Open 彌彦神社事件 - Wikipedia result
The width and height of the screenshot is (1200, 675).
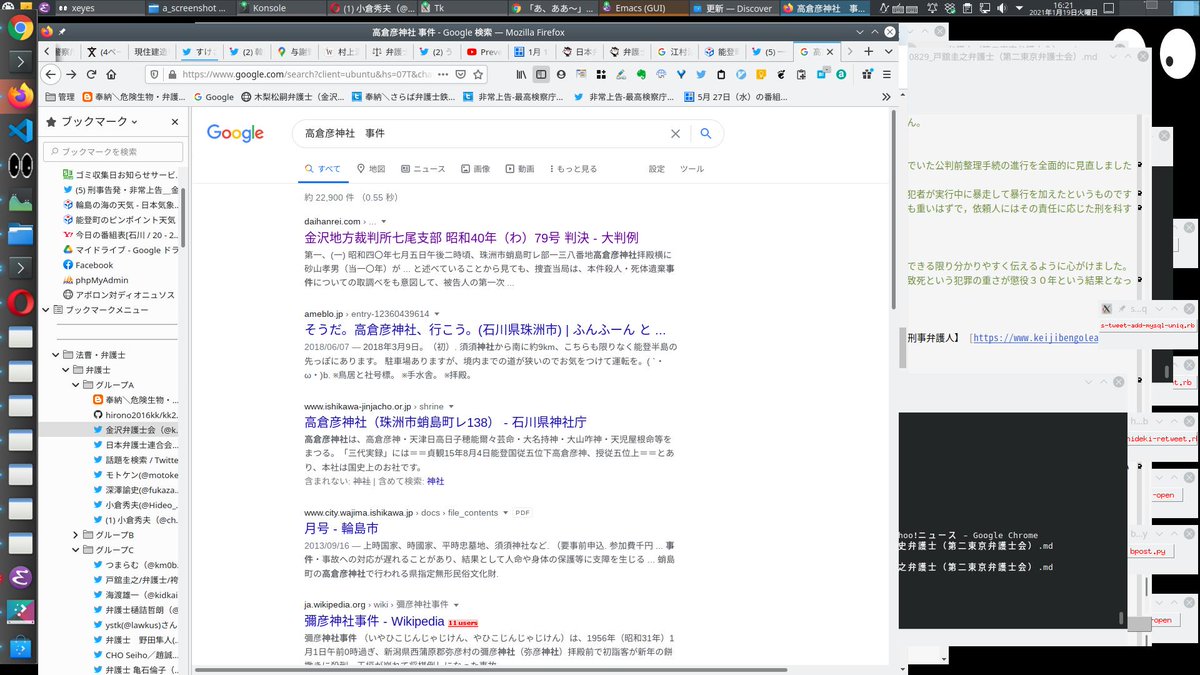click(374, 621)
